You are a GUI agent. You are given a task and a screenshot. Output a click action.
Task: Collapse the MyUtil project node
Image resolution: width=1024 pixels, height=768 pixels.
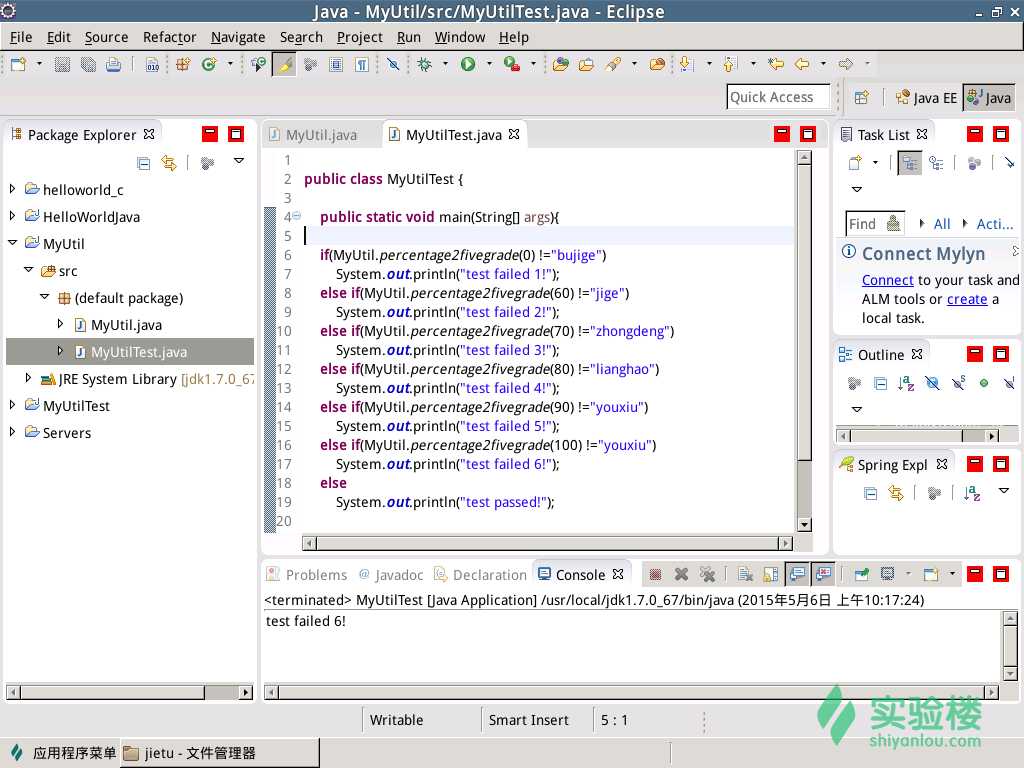[x=12, y=243]
